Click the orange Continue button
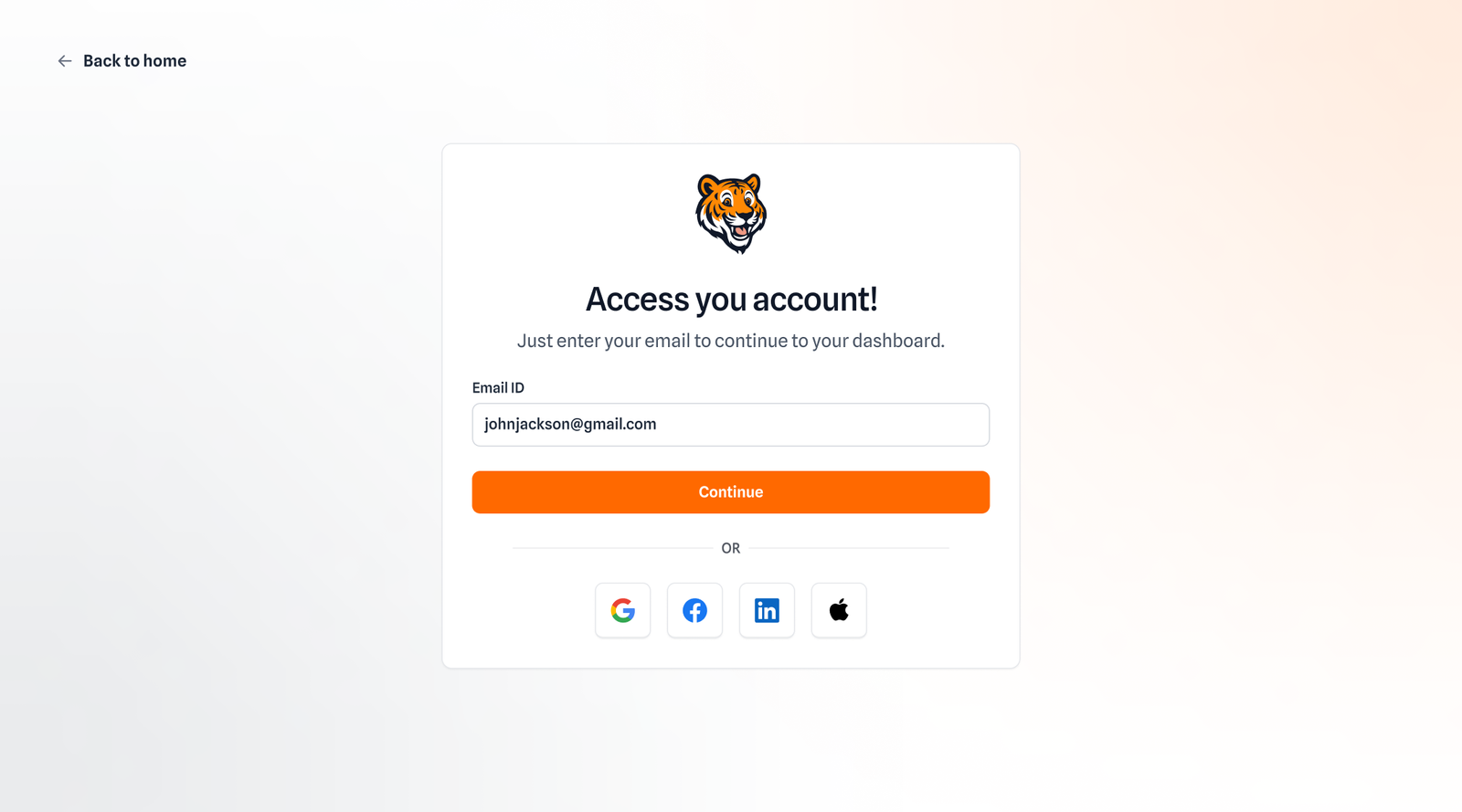The image size is (1462, 812). click(731, 492)
